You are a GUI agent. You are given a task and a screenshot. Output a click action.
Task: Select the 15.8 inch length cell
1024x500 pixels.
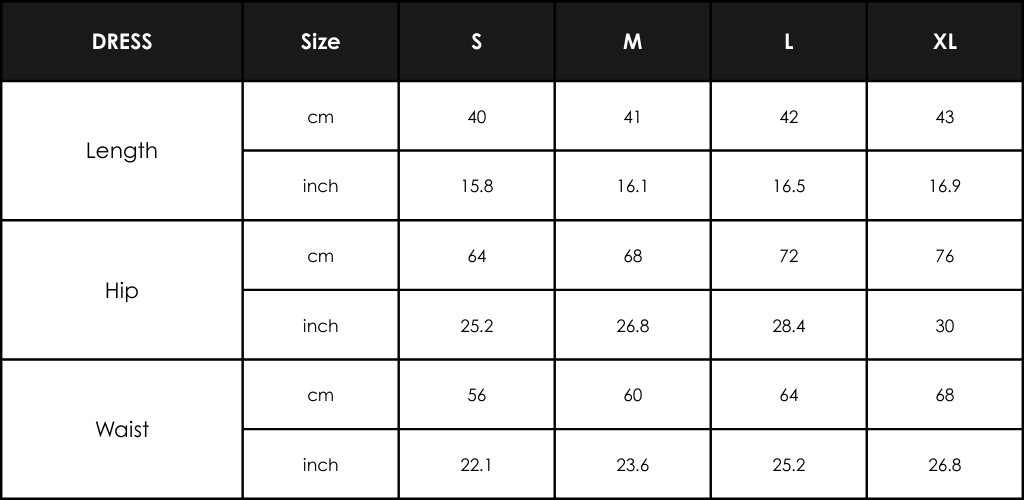477,186
